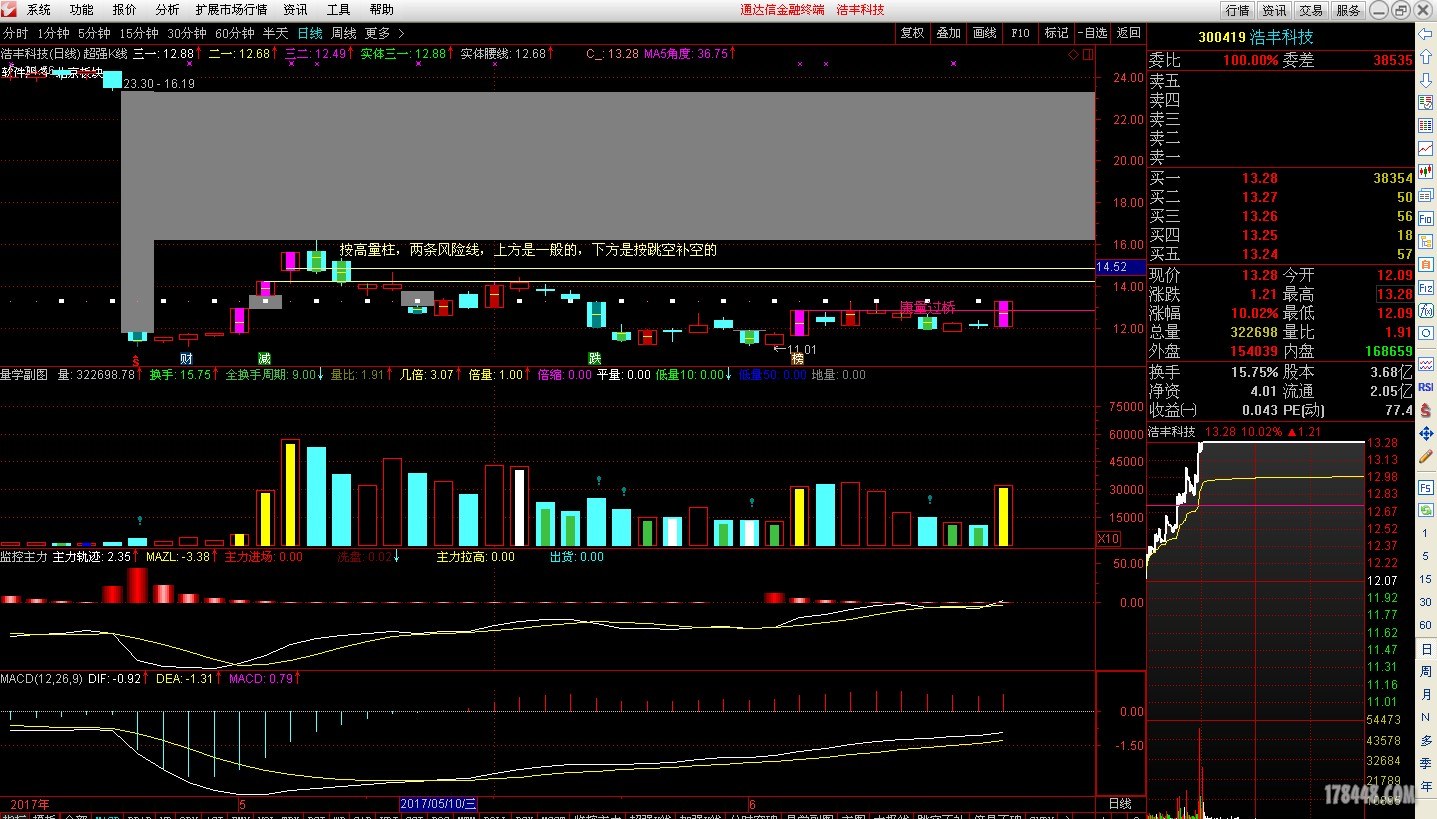Click the -自选 watchlist button
1437x819 pixels.
click(1093, 33)
